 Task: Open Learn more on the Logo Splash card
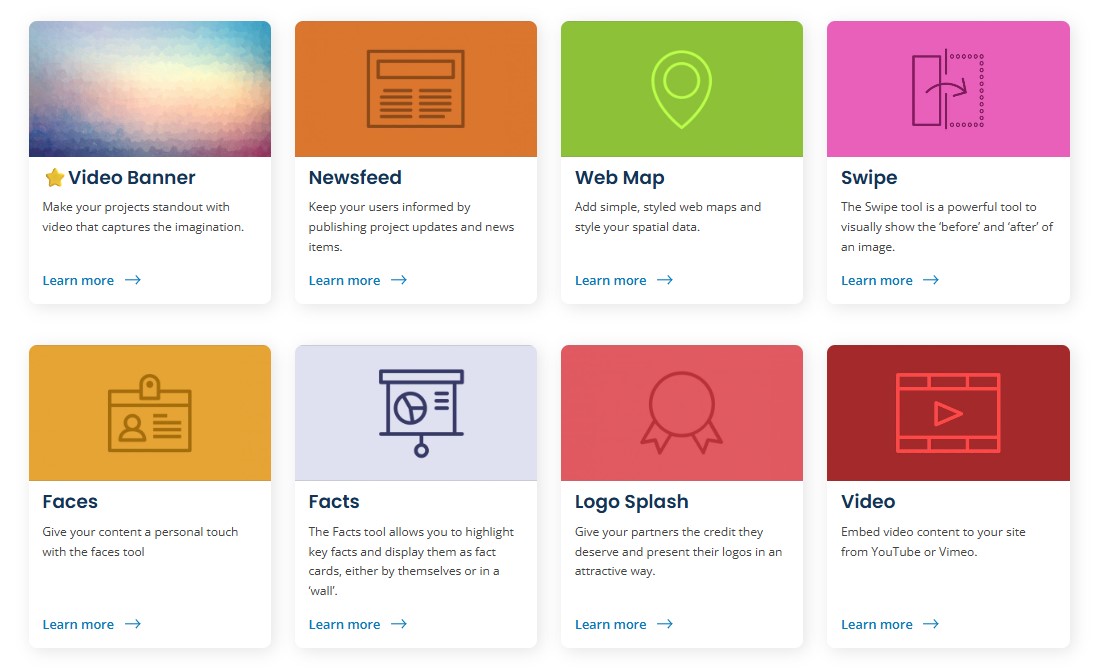click(x=610, y=624)
